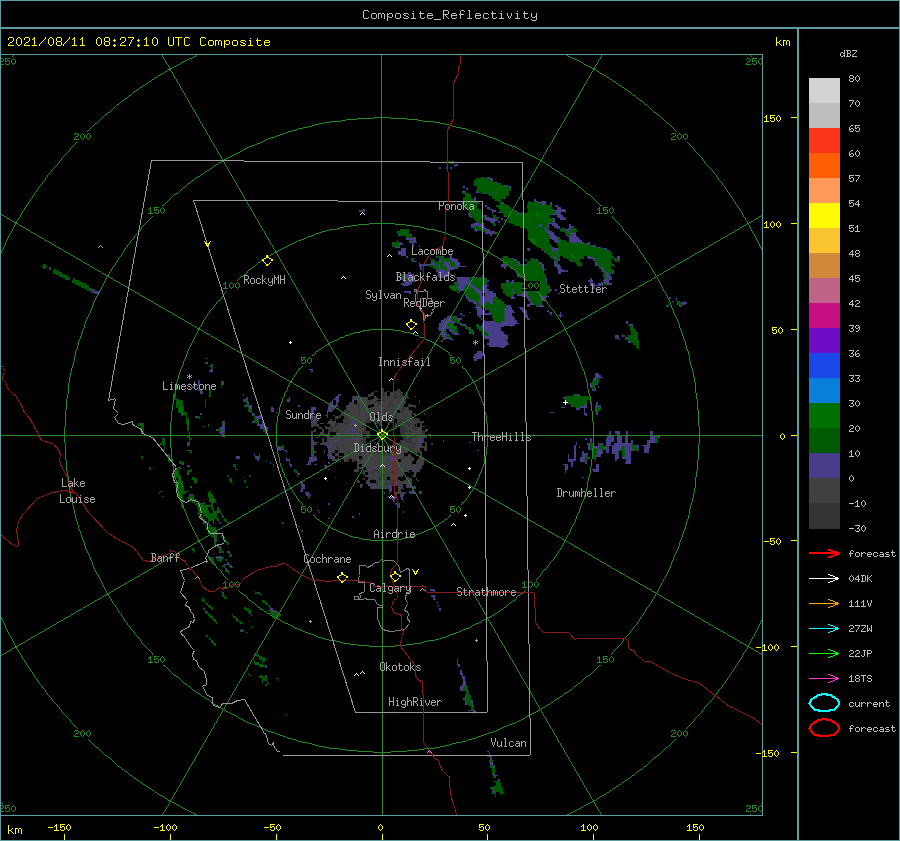Image resolution: width=900 pixels, height=841 pixels.
Task: Click the red forecast arrow legend icon
Action: coord(824,553)
